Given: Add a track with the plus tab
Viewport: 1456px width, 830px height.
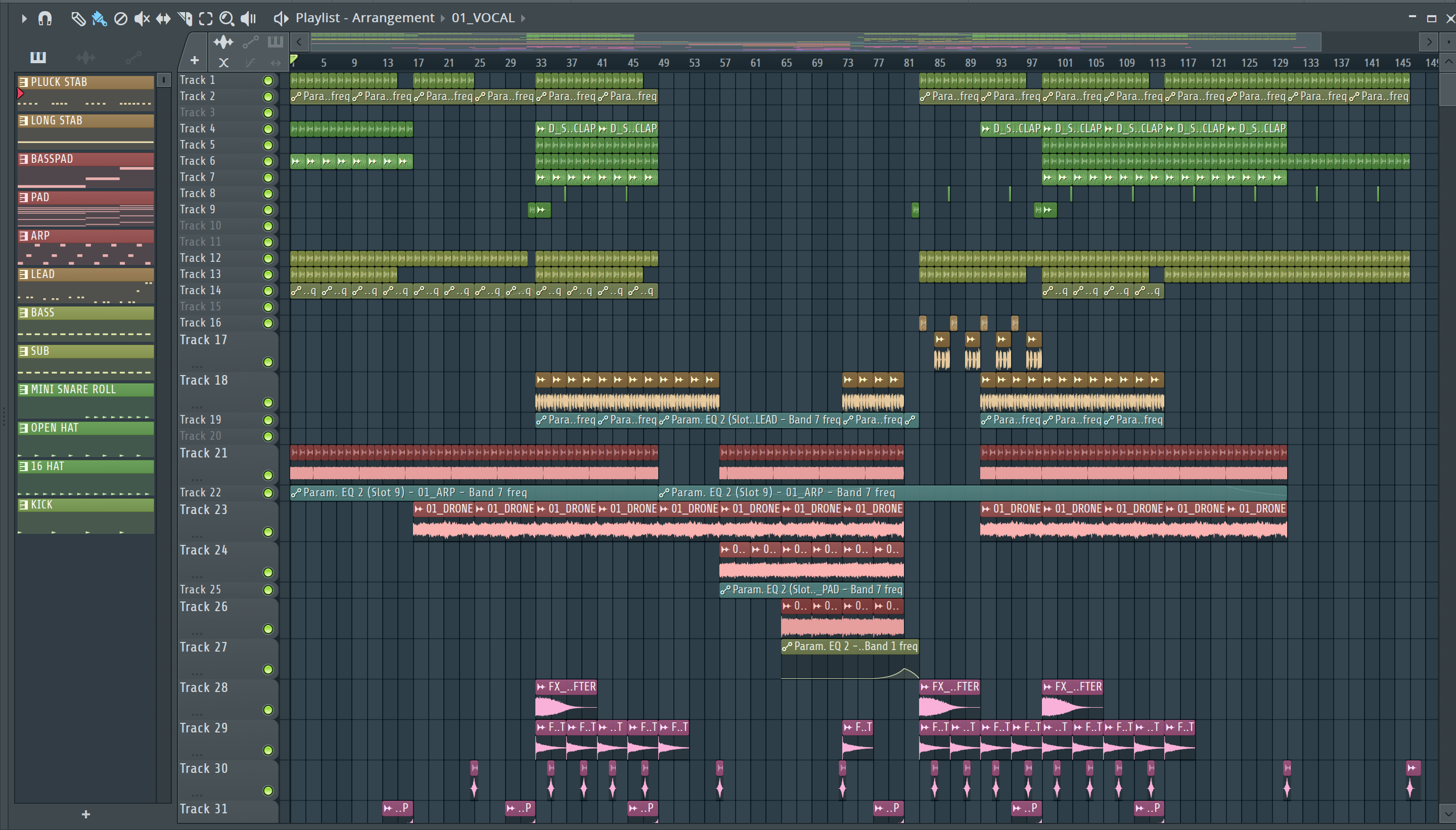Looking at the screenshot, I should coord(195,60).
